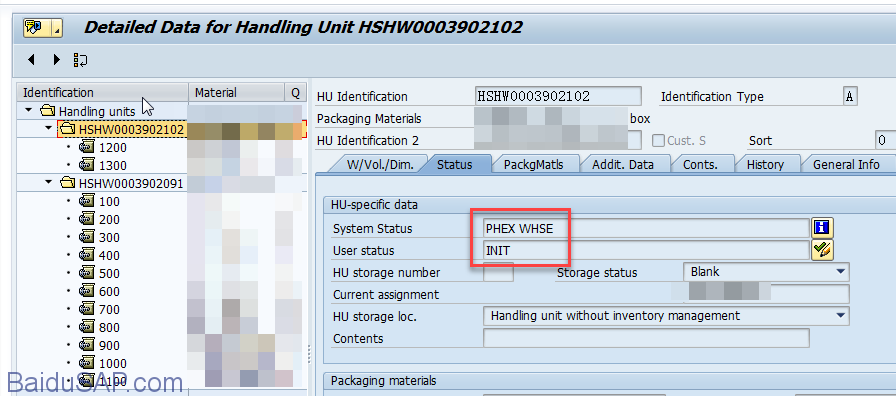This screenshot has height=396, width=896.
Task: Click item icon next to 800
Action: [x=87, y=327]
